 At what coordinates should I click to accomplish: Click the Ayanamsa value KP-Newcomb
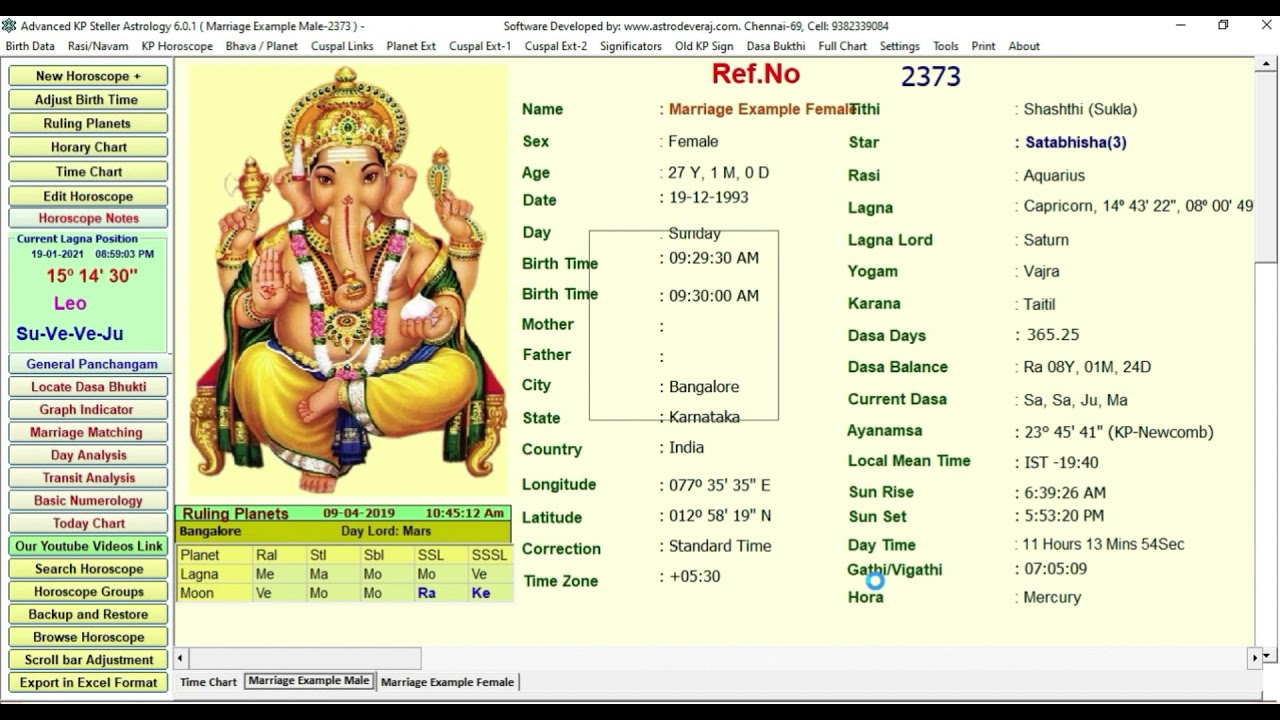[1118, 432]
